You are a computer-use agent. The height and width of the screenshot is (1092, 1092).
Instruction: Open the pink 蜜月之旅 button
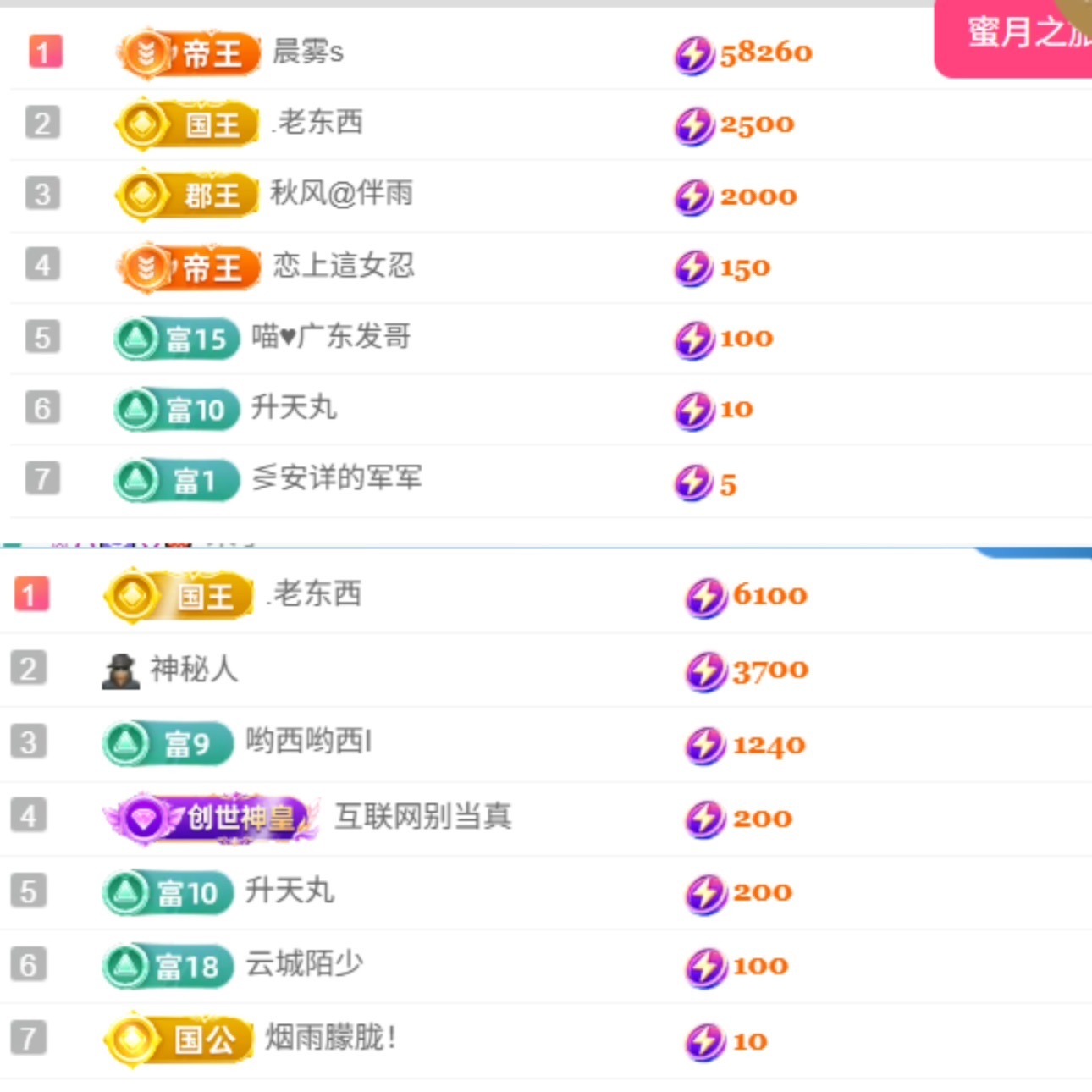(x=1013, y=37)
